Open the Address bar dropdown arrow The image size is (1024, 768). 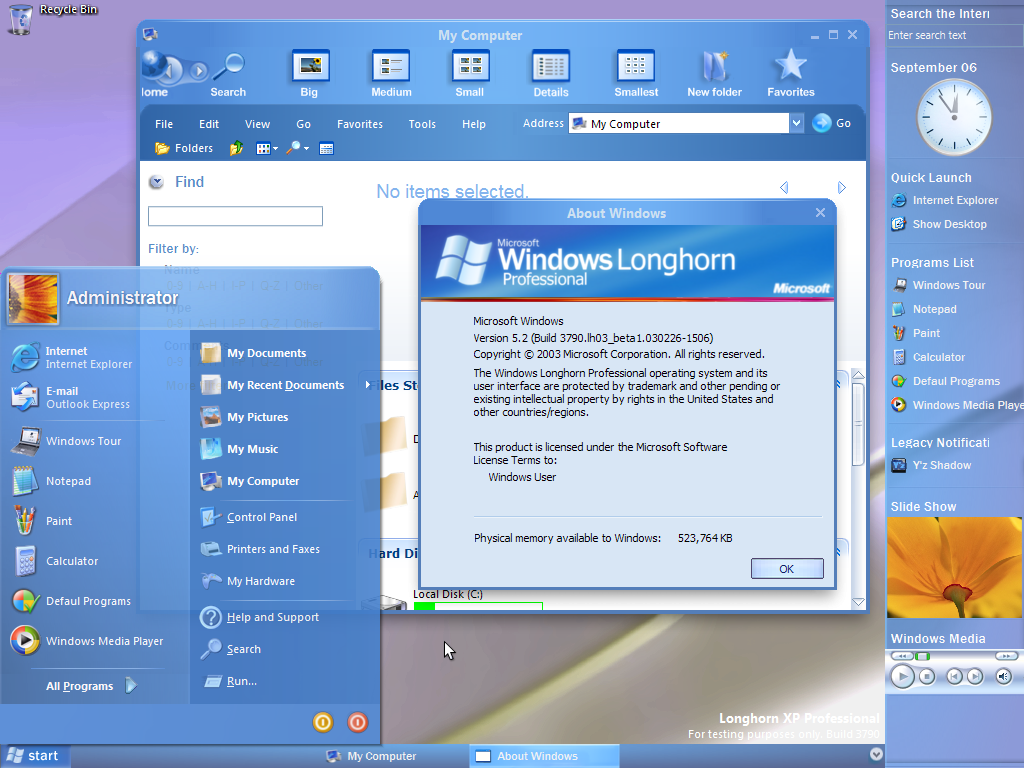click(796, 123)
